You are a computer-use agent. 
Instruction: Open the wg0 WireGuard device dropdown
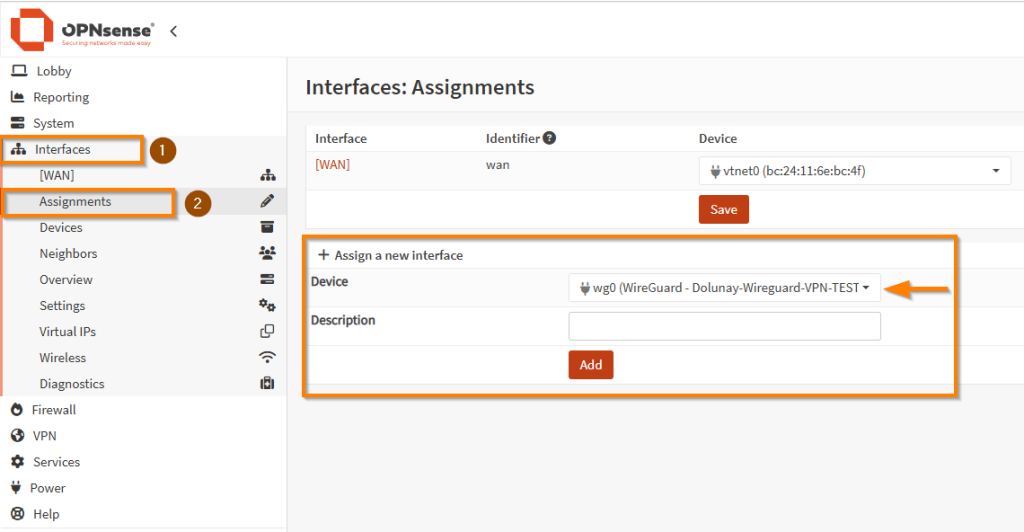[x=724, y=288]
